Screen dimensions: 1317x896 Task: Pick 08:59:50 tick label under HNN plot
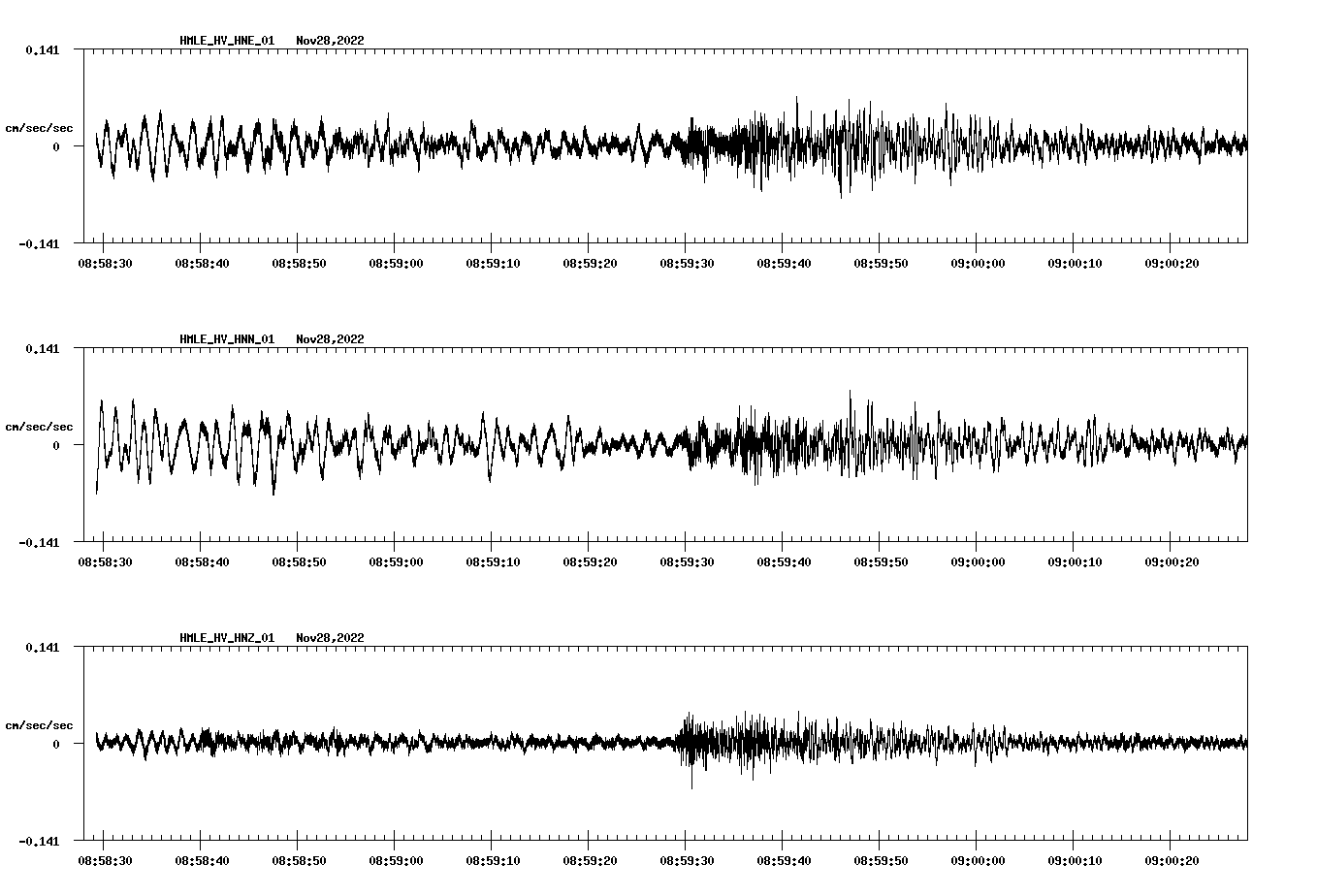881,561
